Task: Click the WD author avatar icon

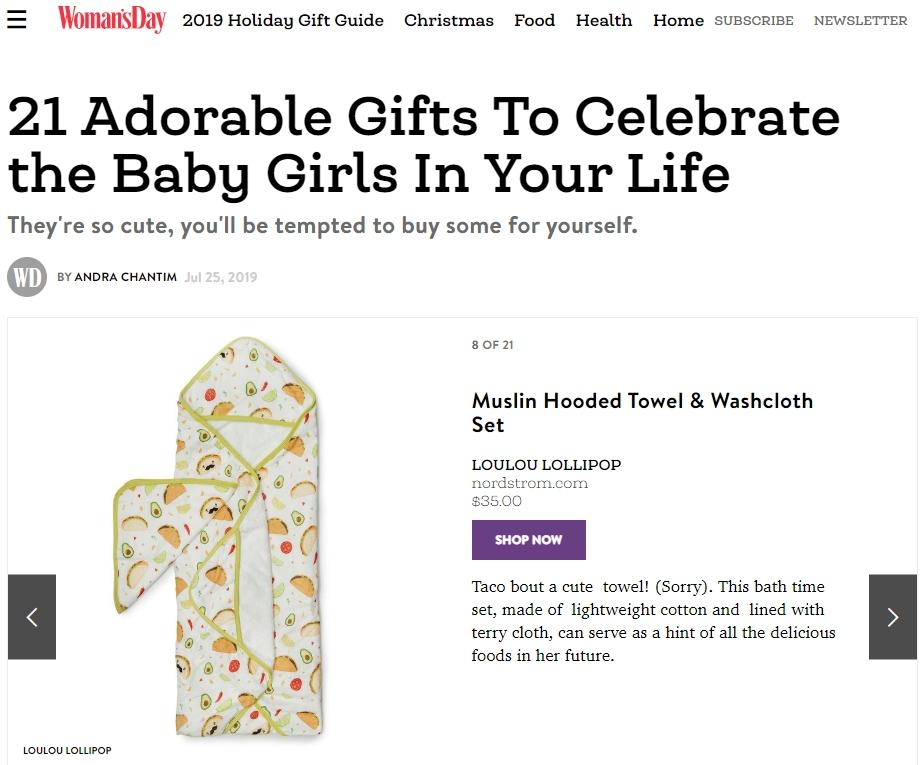Action: point(27,277)
